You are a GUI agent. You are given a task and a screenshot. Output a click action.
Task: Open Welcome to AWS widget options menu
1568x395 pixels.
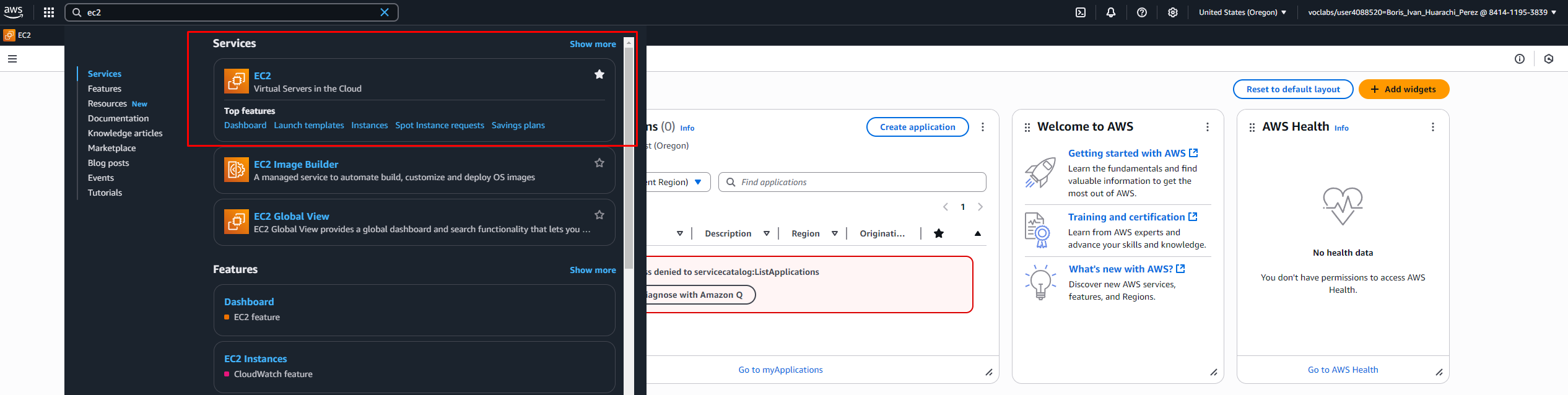point(1208,127)
